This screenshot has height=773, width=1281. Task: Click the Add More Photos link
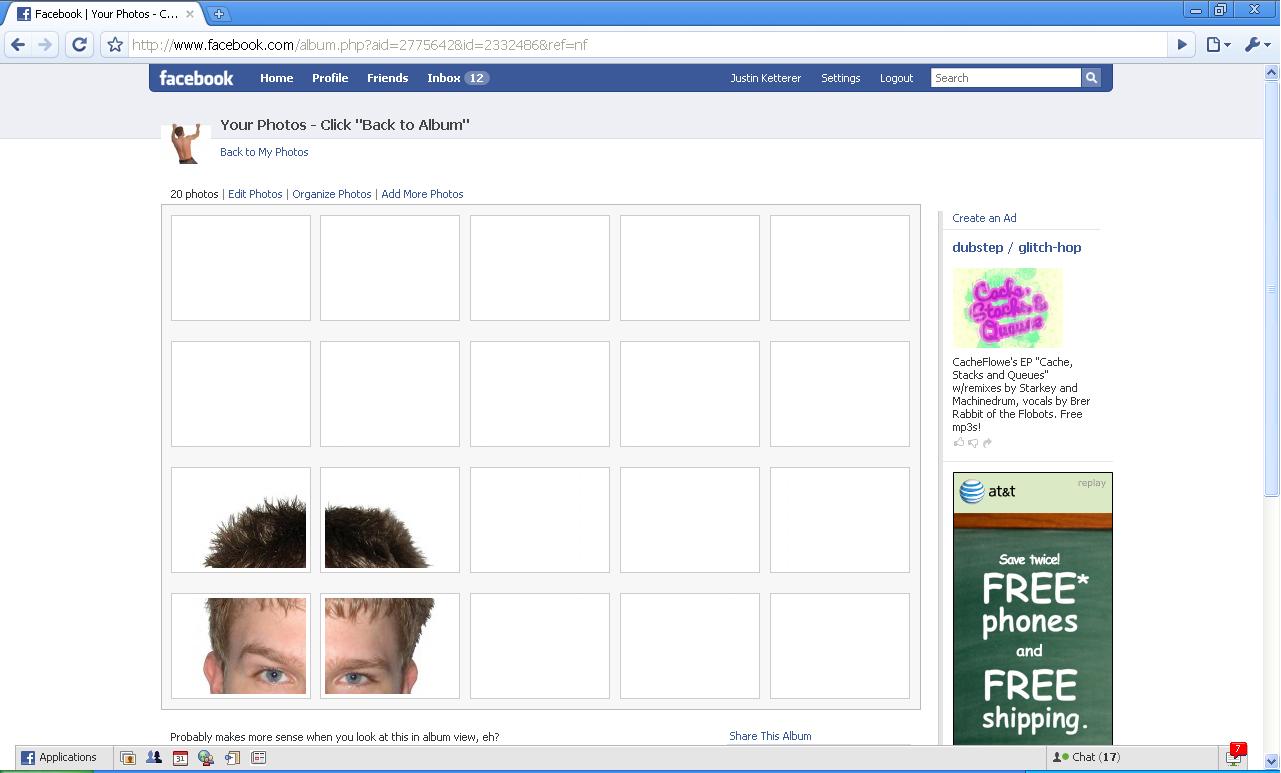coord(422,194)
